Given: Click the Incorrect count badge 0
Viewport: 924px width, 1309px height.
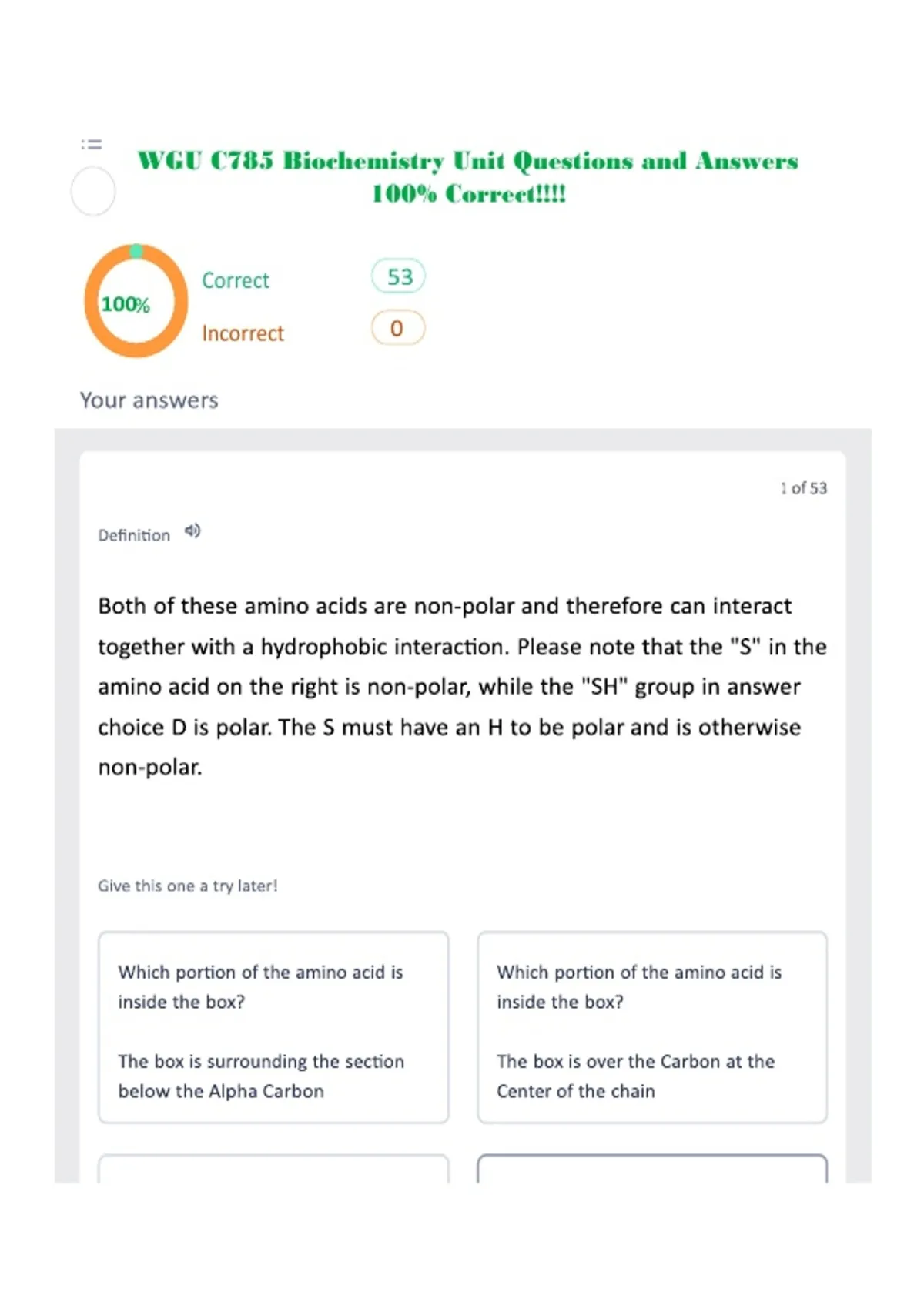Looking at the screenshot, I should (x=398, y=328).
